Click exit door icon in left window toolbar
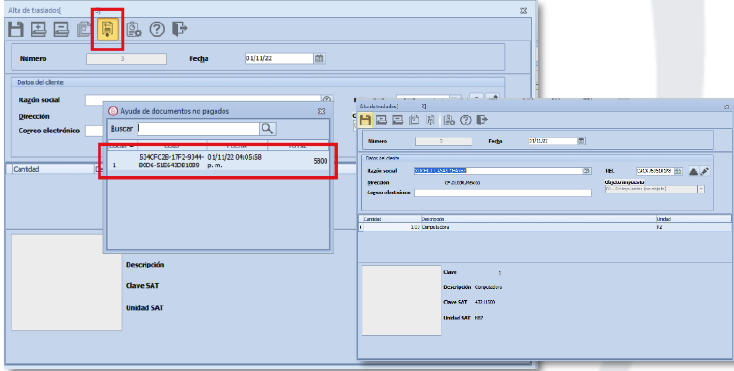The width and height of the screenshot is (734, 371). coord(180,29)
